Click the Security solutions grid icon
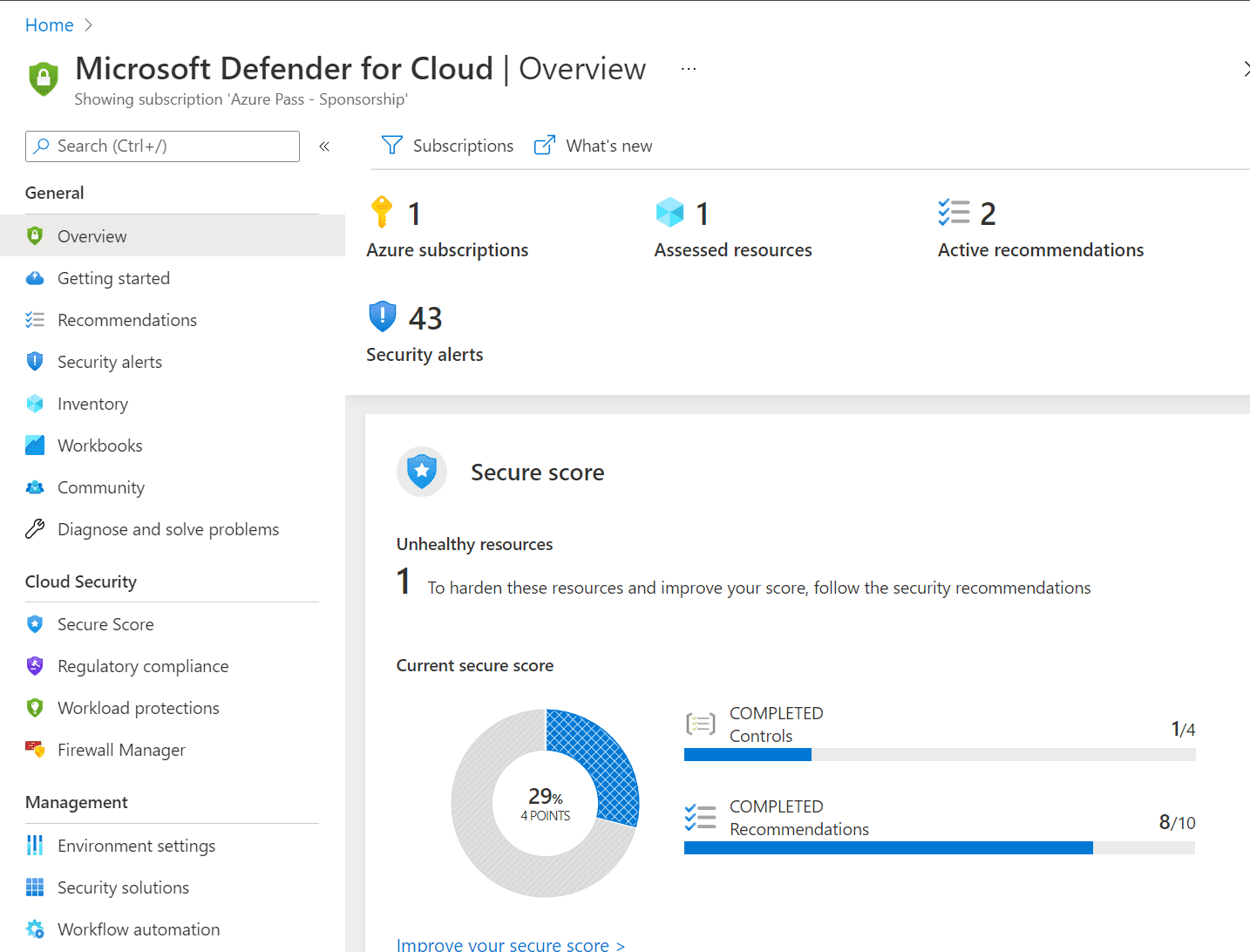 pos(35,887)
